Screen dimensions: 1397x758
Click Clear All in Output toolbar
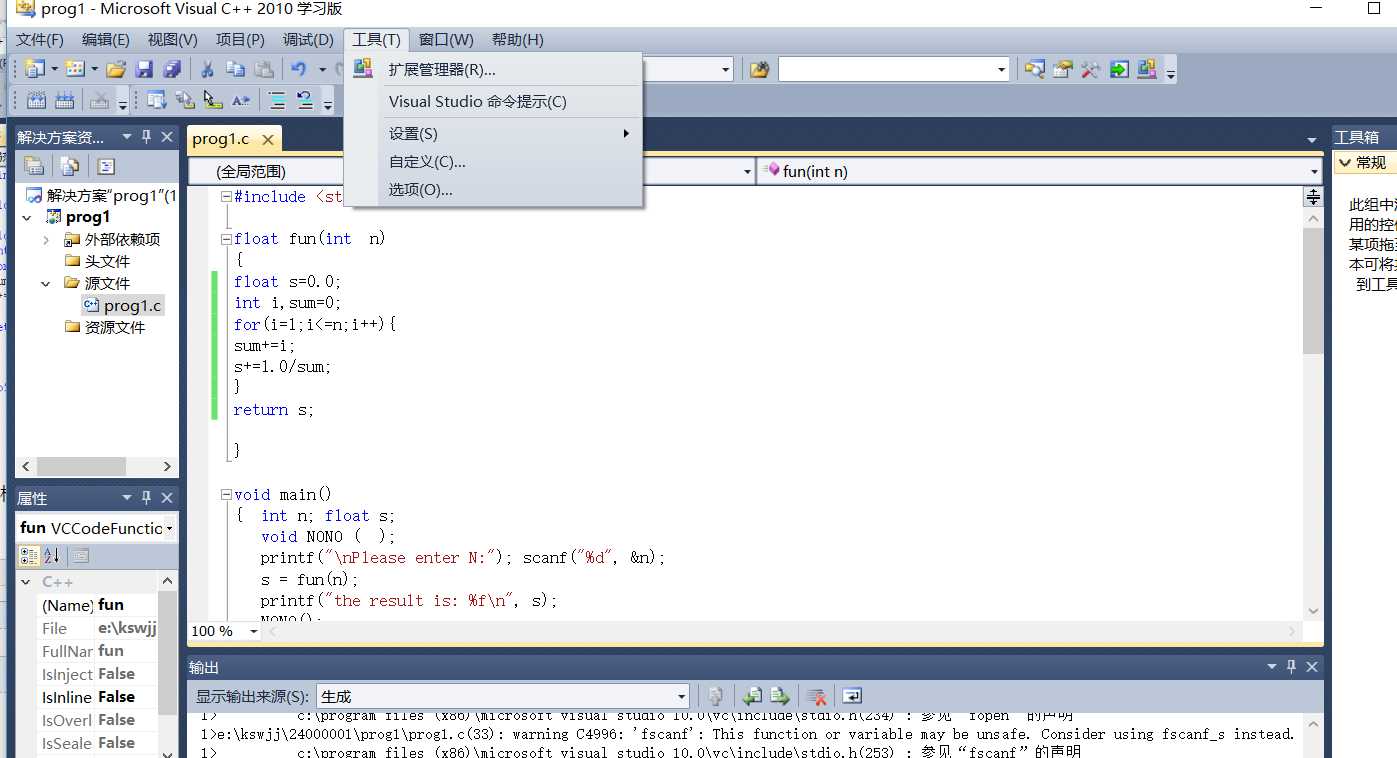(x=816, y=696)
